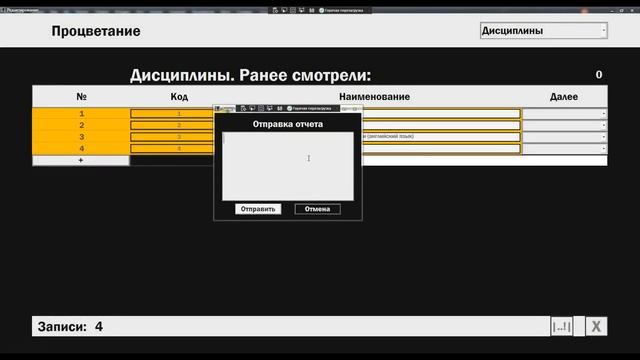Click the Наименование column header
Screen dimensions: 640x360
(x=374, y=97)
